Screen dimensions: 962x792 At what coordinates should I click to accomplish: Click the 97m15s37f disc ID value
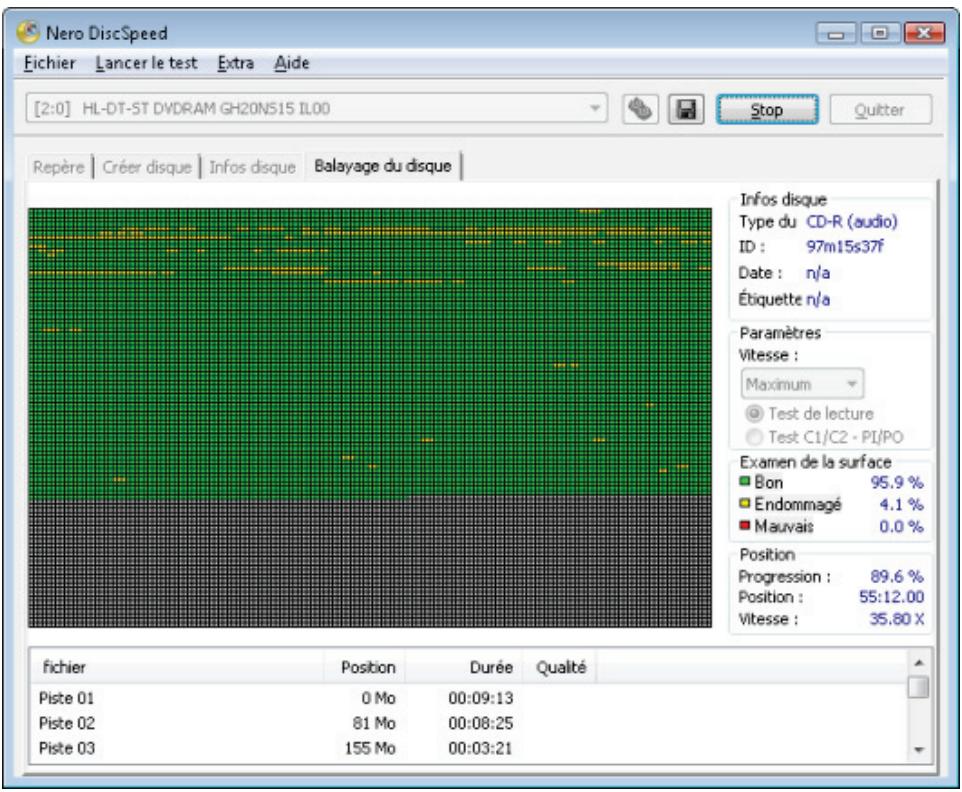(845, 247)
